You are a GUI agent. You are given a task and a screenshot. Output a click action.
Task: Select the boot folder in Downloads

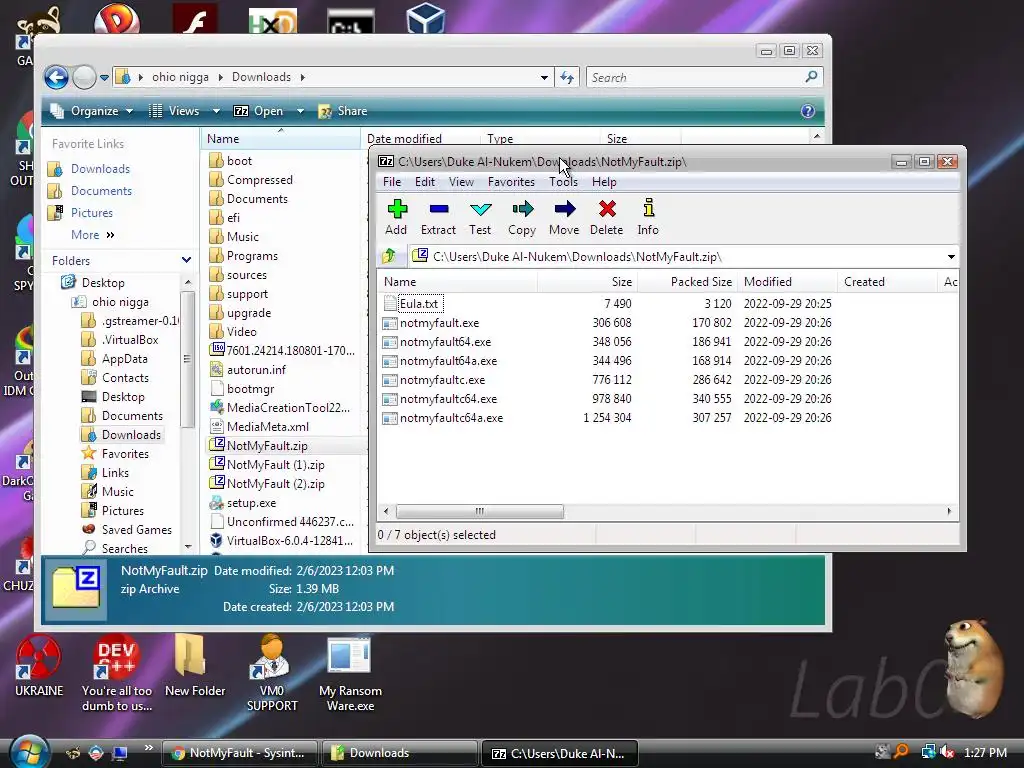[239, 161]
